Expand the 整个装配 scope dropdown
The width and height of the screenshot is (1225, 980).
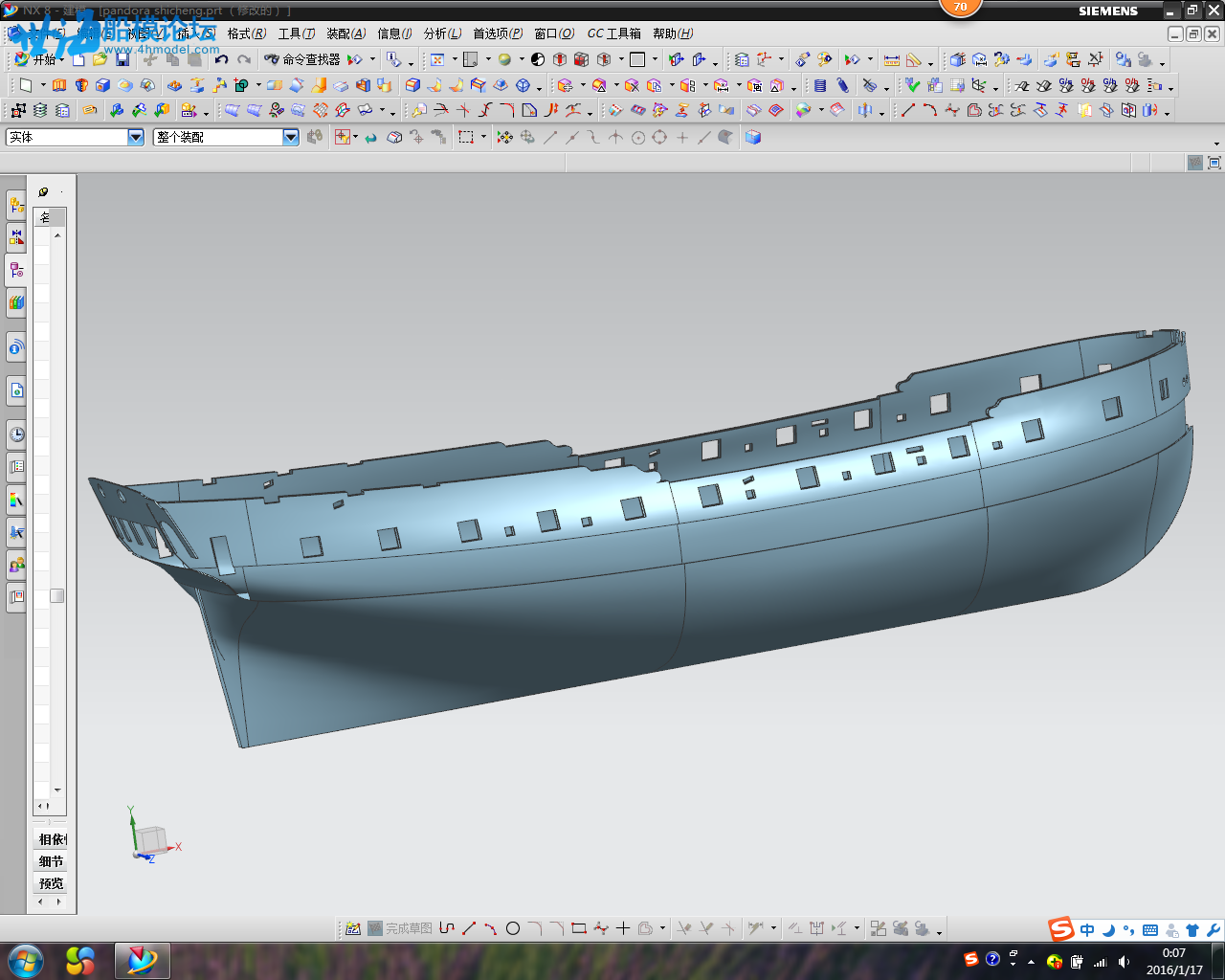pyautogui.click(x=291, y=137)
